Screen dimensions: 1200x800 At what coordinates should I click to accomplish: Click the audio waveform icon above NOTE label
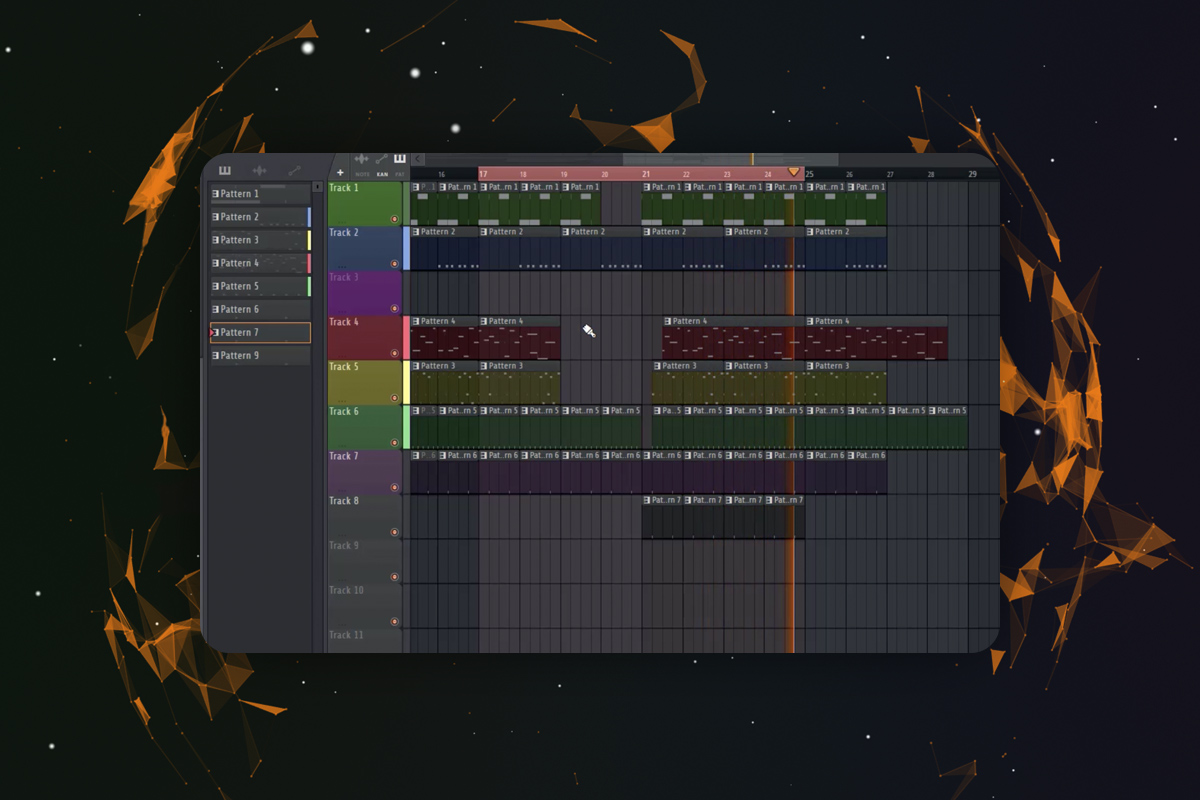tap(361, 158)
